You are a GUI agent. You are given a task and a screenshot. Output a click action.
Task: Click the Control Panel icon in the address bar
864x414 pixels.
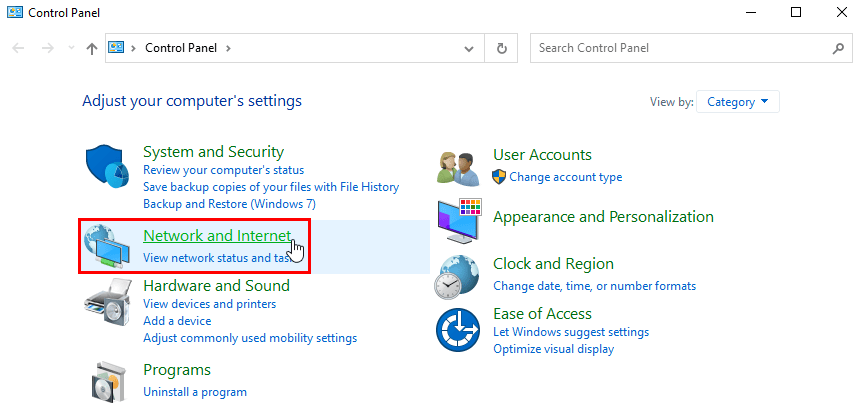pos(116,47)
